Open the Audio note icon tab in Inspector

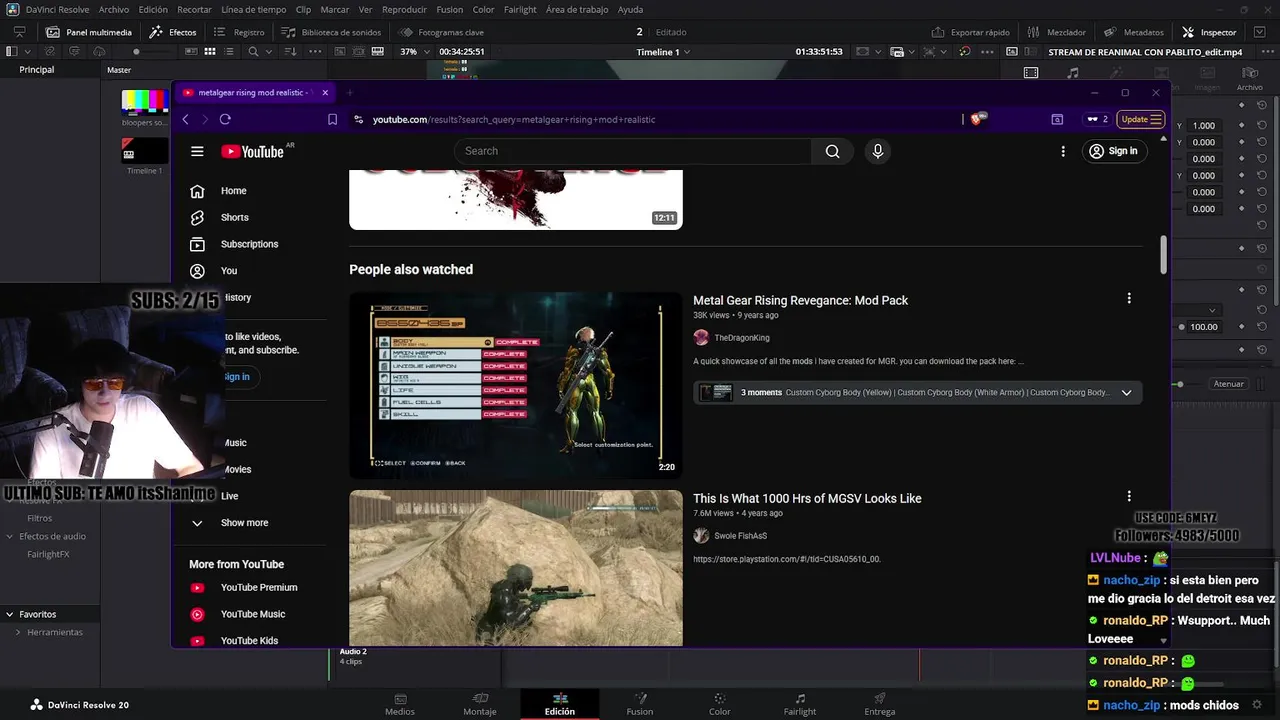(1073, 73)
